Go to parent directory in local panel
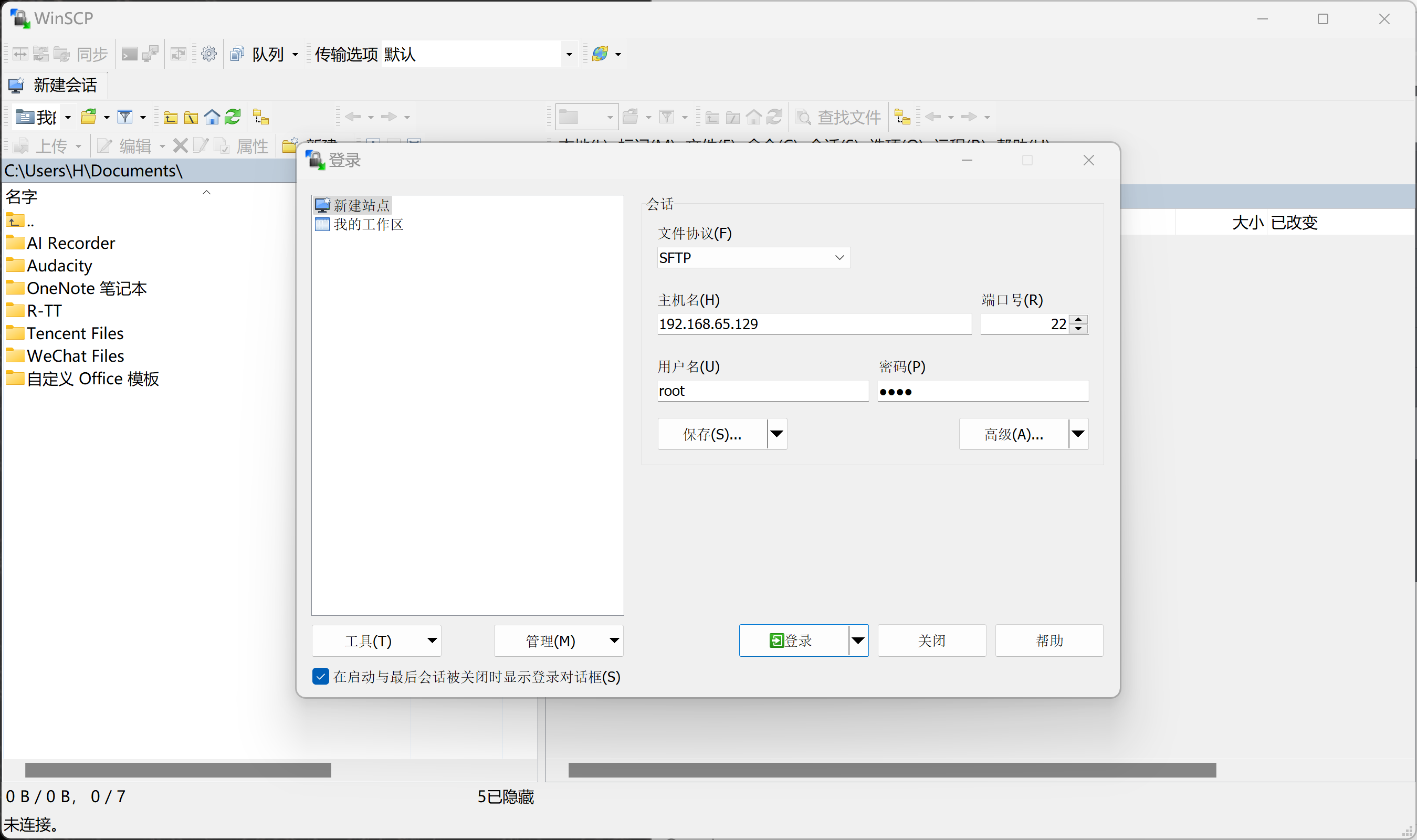 pyautogui.click(x=170, y=117)
